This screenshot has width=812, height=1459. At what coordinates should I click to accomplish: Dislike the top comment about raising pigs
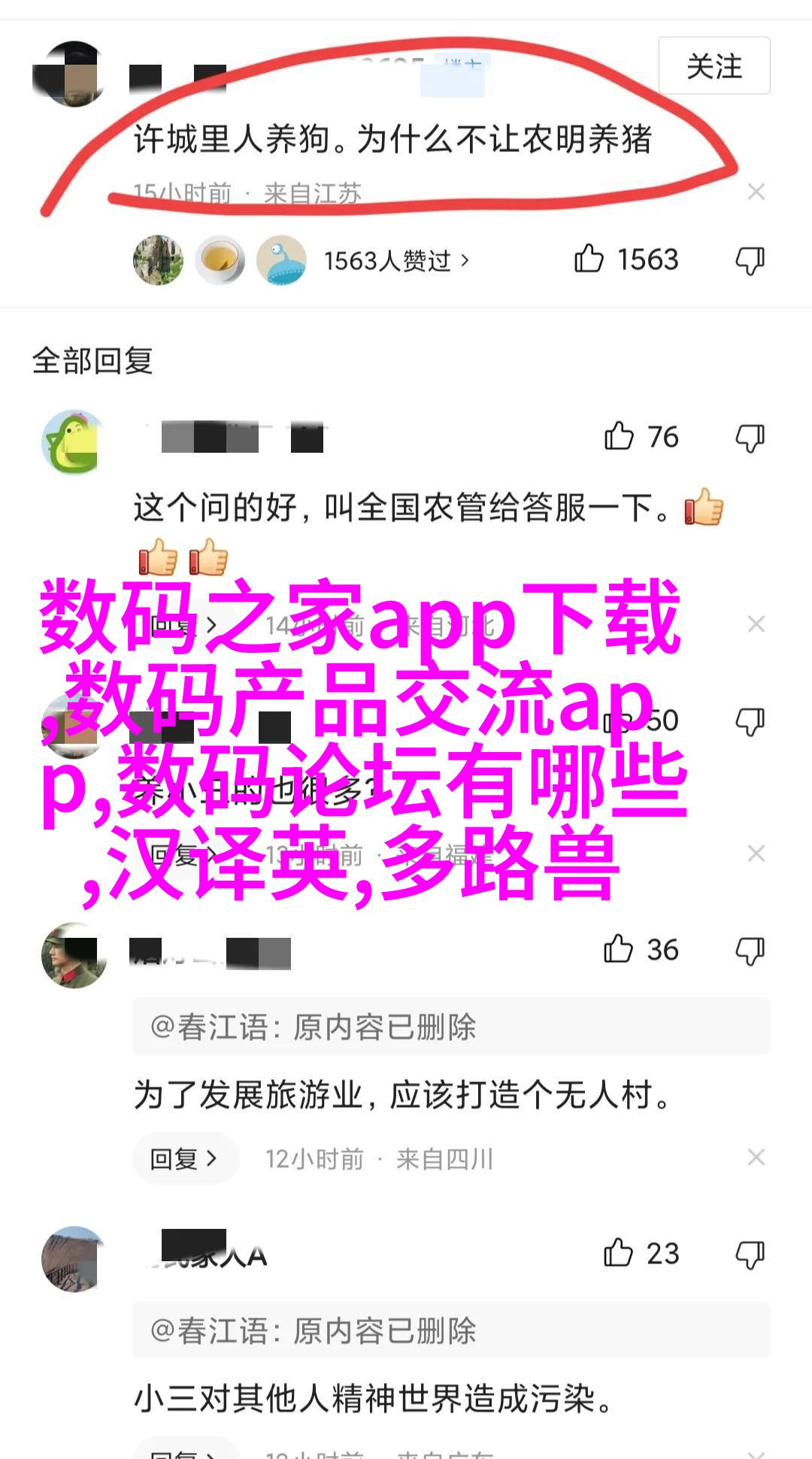point(750,260)
